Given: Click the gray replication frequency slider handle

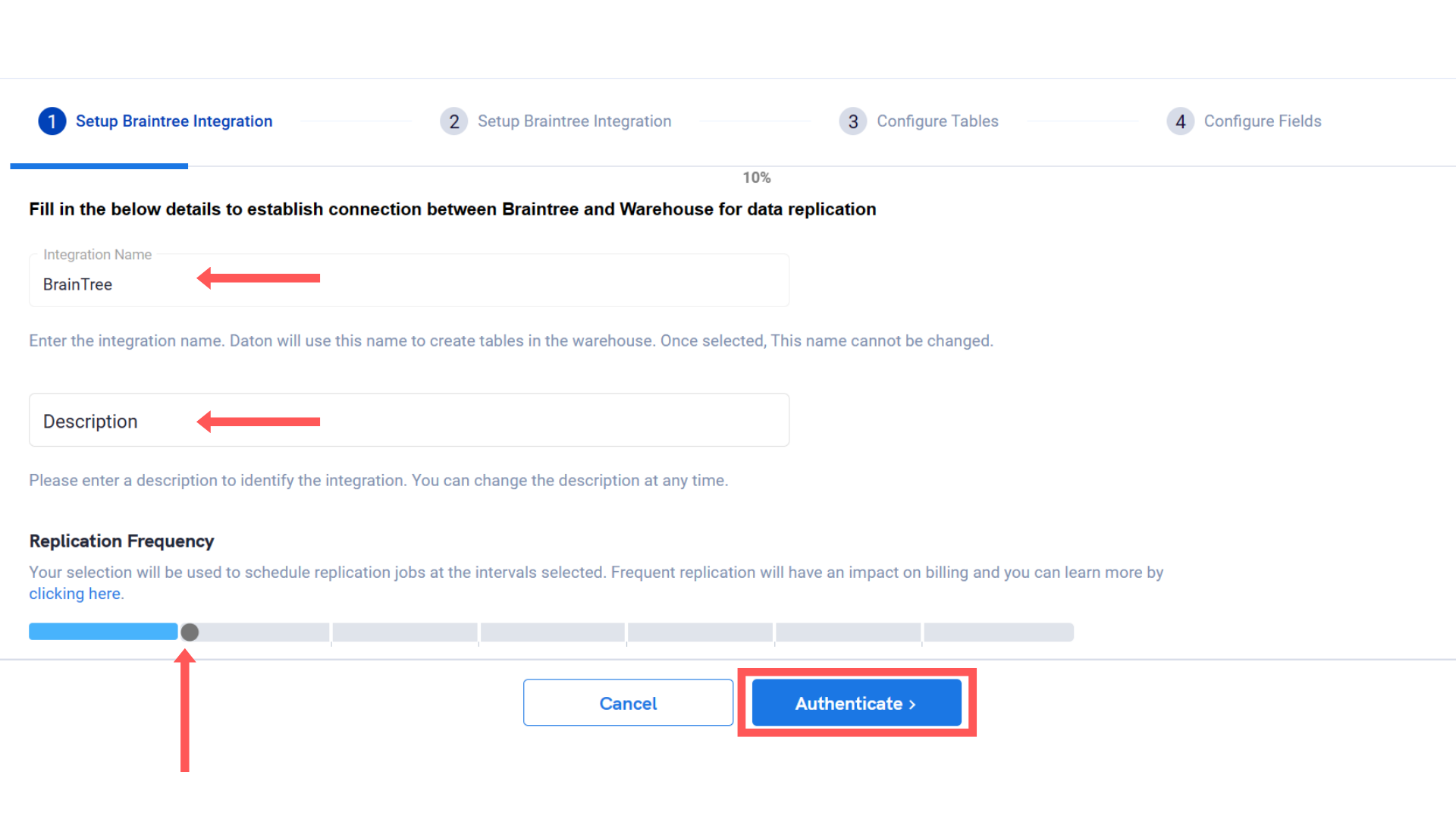Looking at the screenshot, I should point(190,632).
